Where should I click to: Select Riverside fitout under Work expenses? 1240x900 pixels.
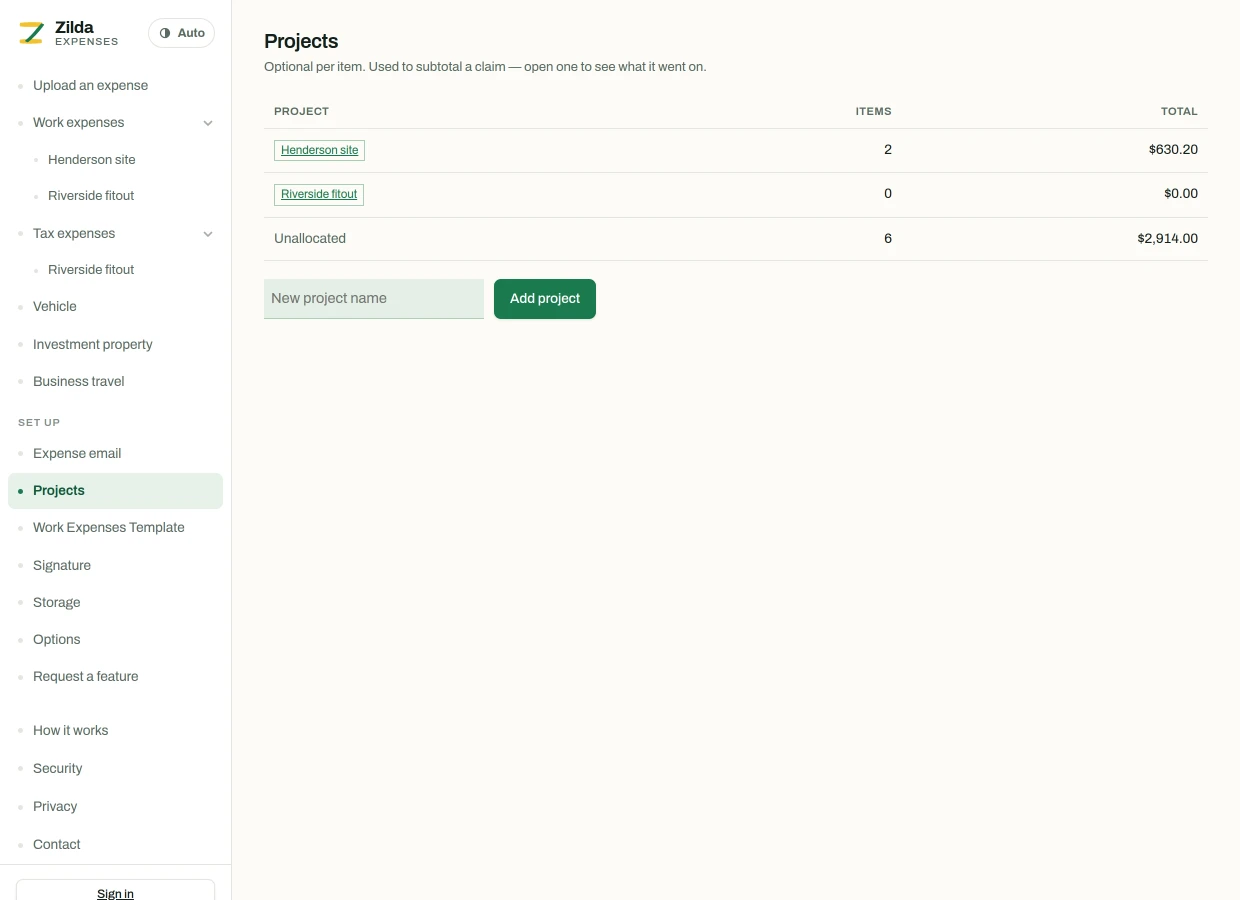pos(91,196)
